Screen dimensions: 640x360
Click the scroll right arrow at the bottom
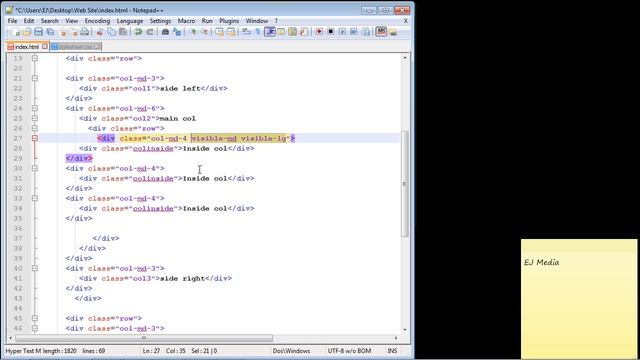(x=396, y=338)
